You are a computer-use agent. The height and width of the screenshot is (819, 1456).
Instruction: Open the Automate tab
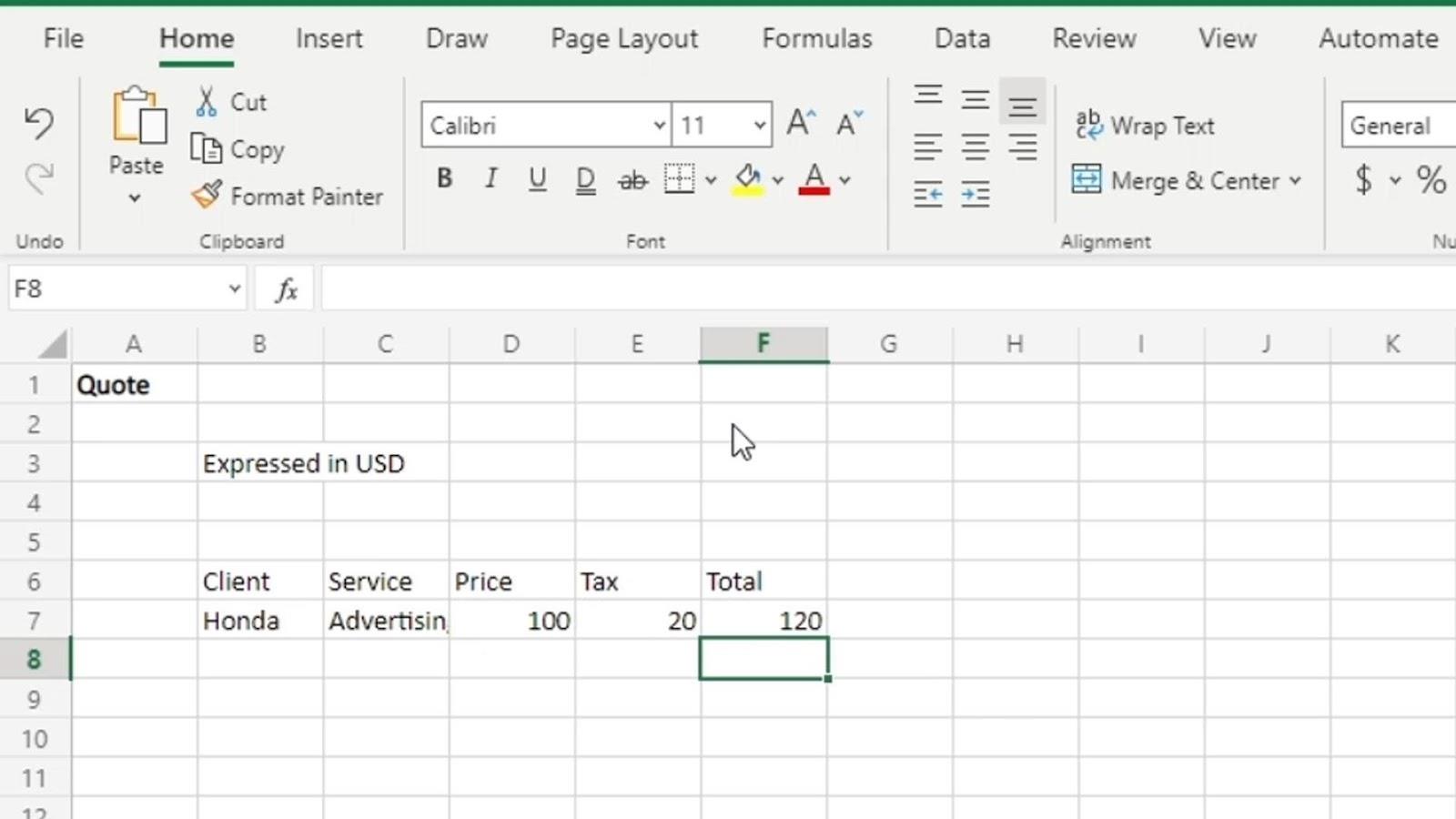(x=1379, y=38)
